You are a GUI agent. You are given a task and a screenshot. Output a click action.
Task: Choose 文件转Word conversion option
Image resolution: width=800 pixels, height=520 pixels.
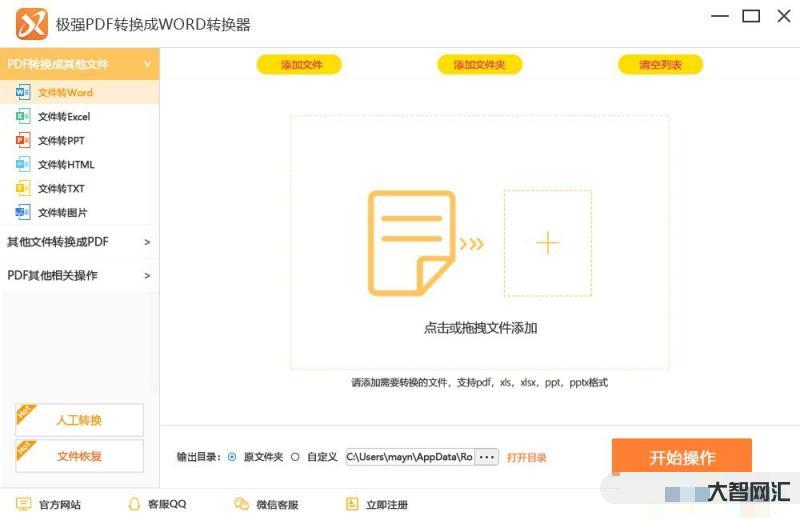80,92
